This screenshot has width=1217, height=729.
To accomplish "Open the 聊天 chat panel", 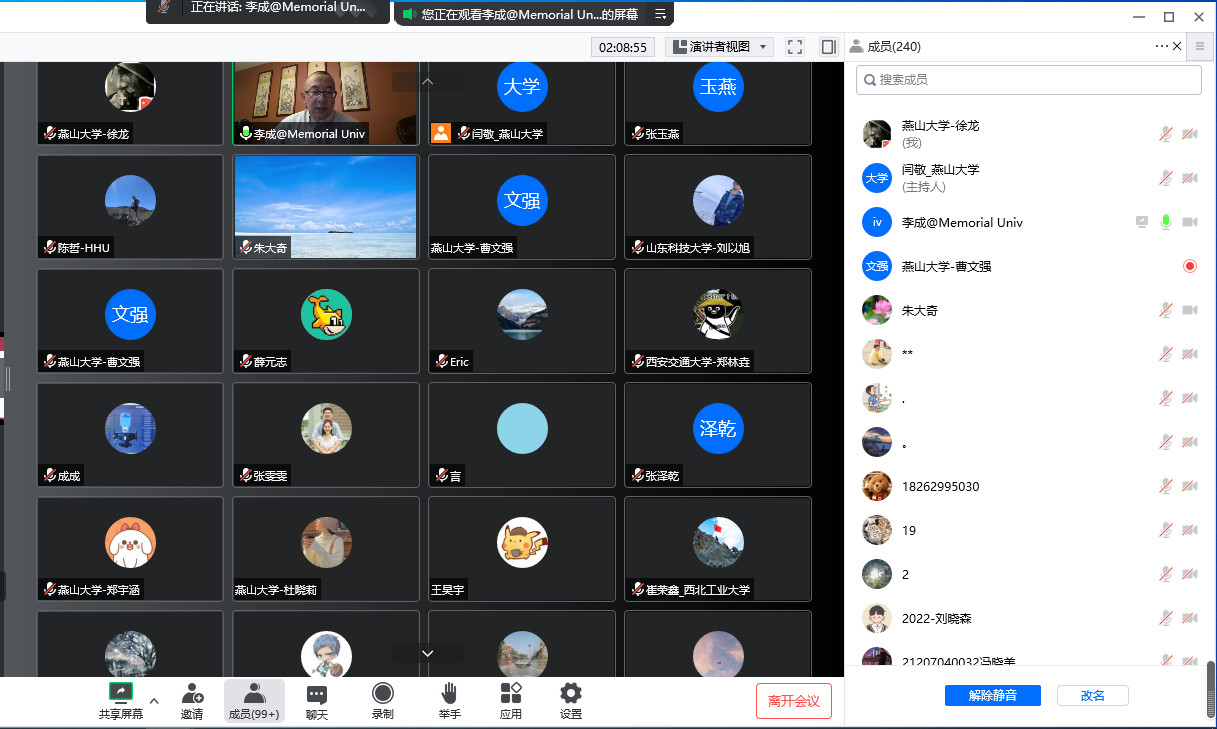I will pyautogui.click(x=317, y=694).
